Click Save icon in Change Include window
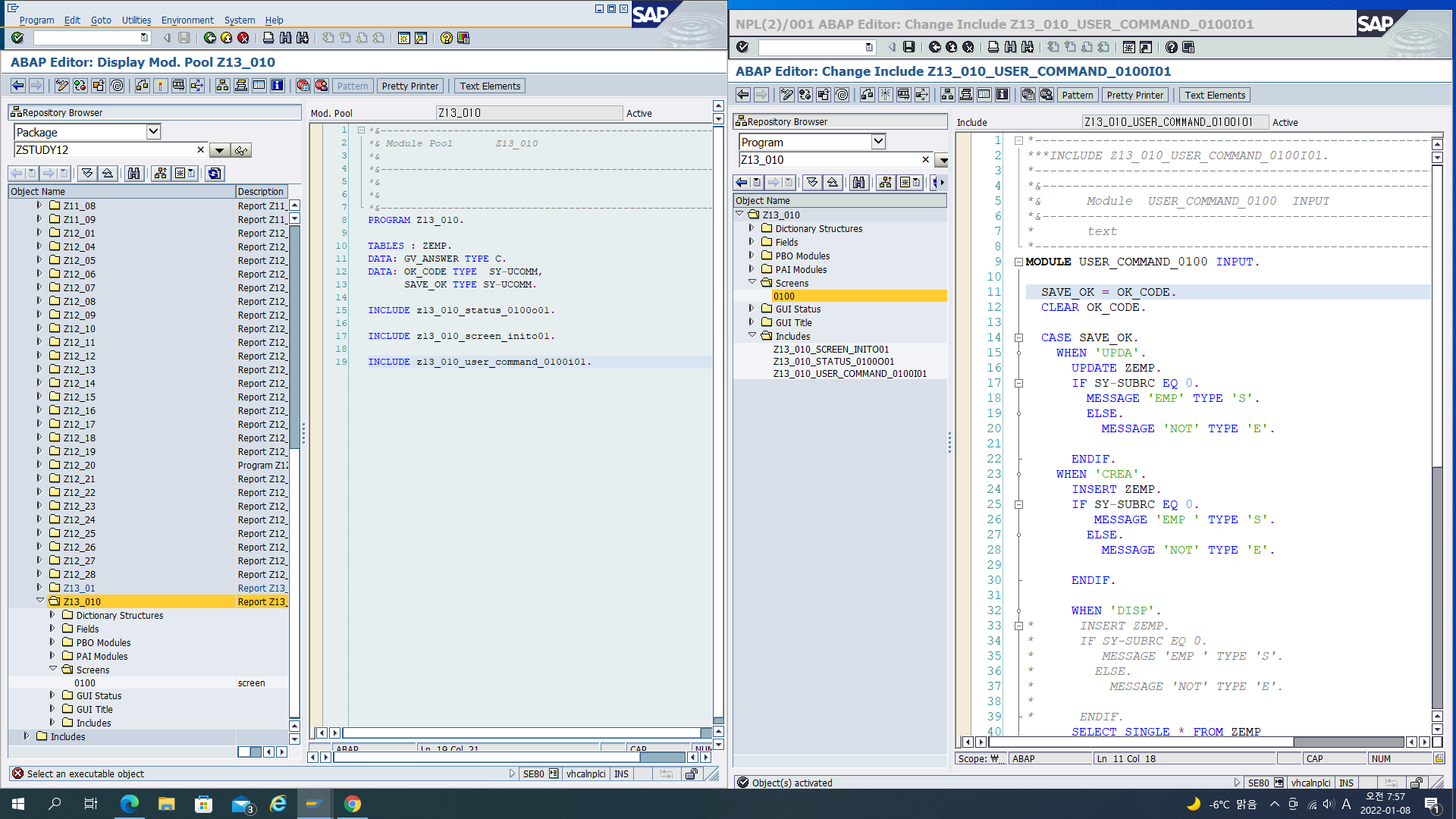 tap(909, 47)
